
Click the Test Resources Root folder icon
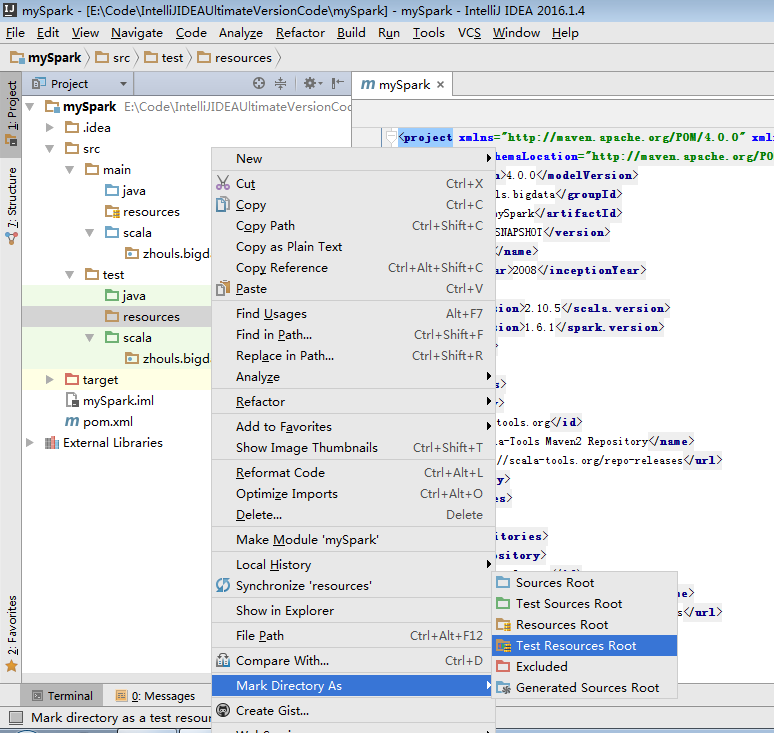point(503,646)
